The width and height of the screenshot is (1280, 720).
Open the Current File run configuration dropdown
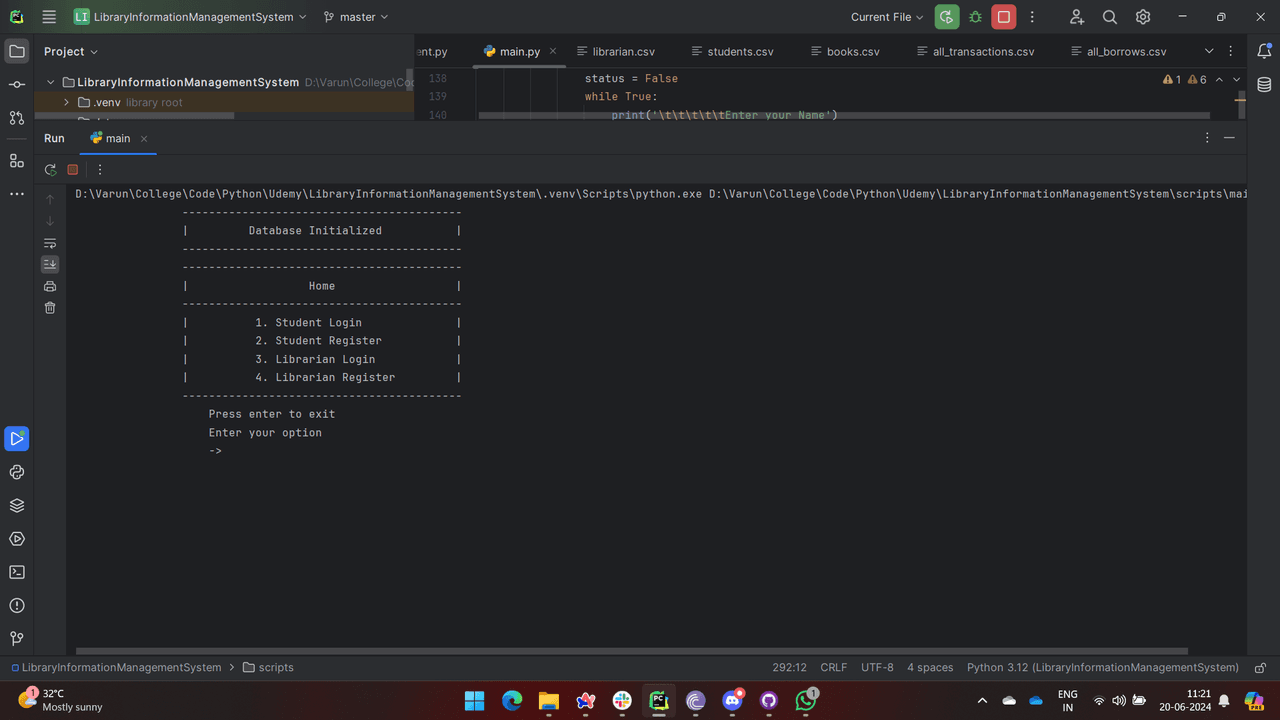click(x=887, y=17)
